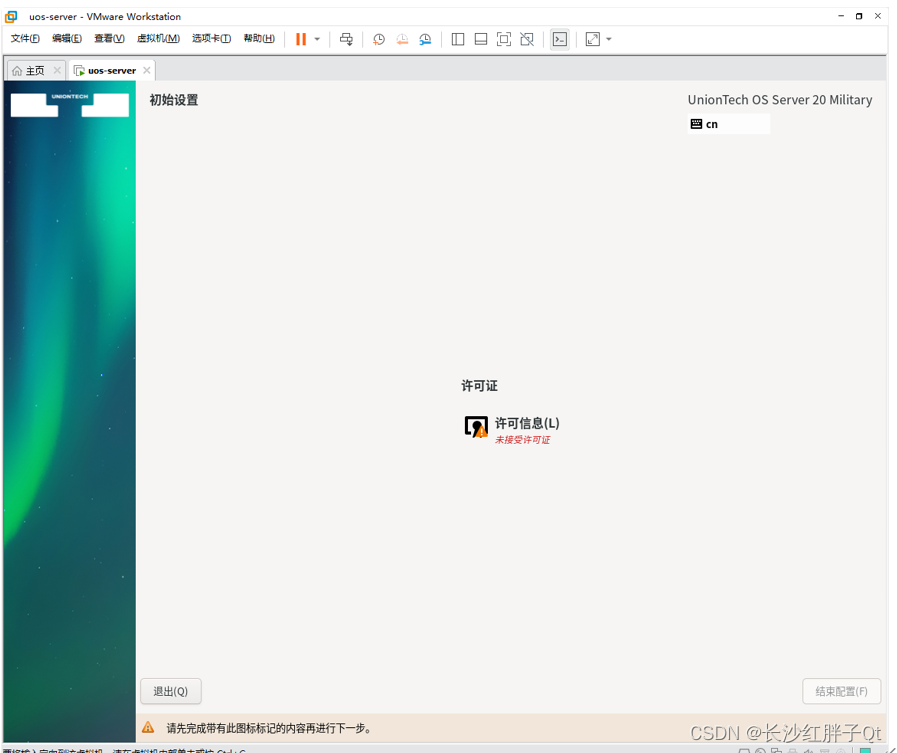
Task: Click the 退出(Q) quit button
Action: pos(170,691)
